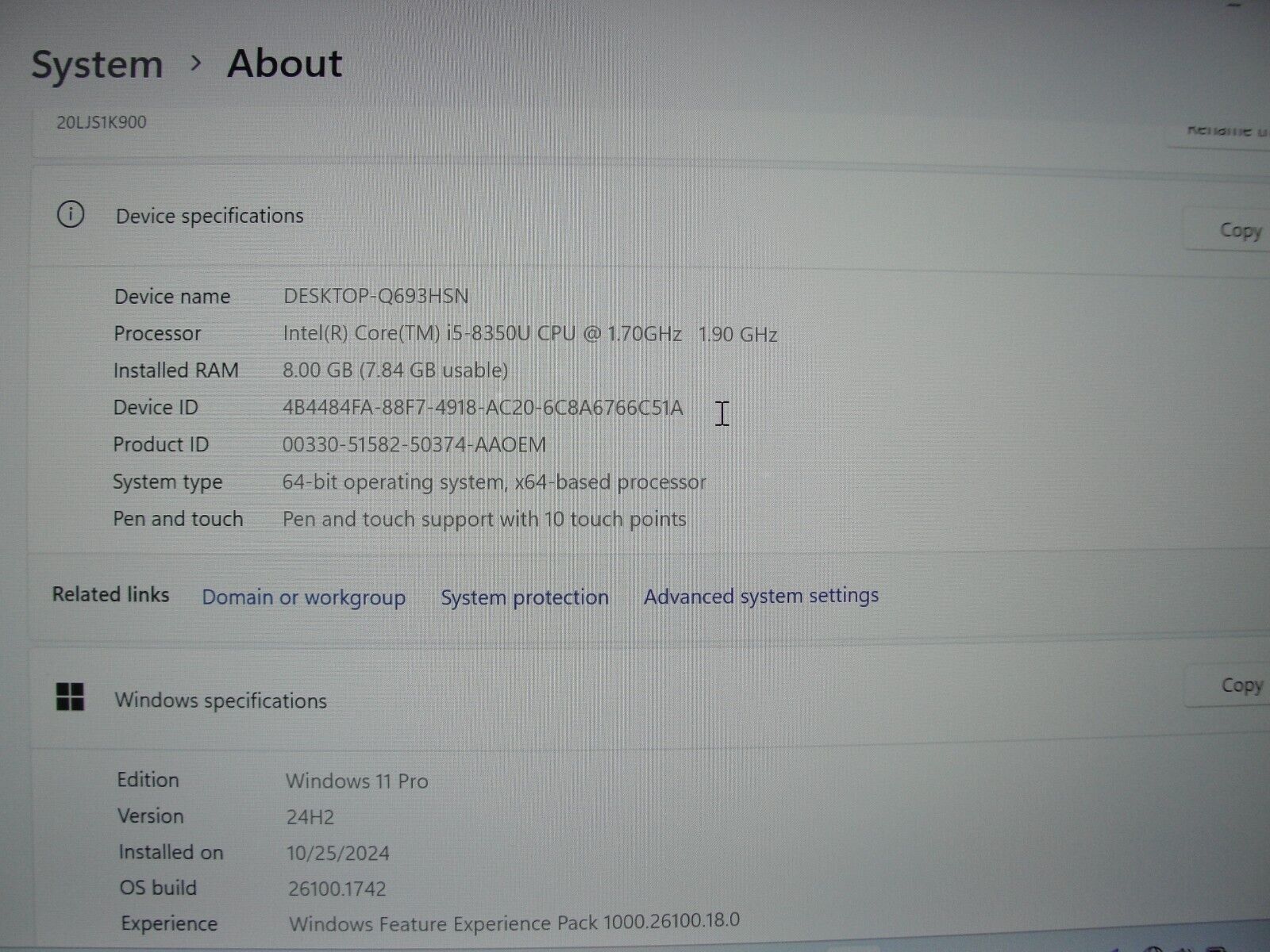Image resolution: width=1270 pixels, height=952 pixels.
Task: Click the Version label
Action: (151, 816)
